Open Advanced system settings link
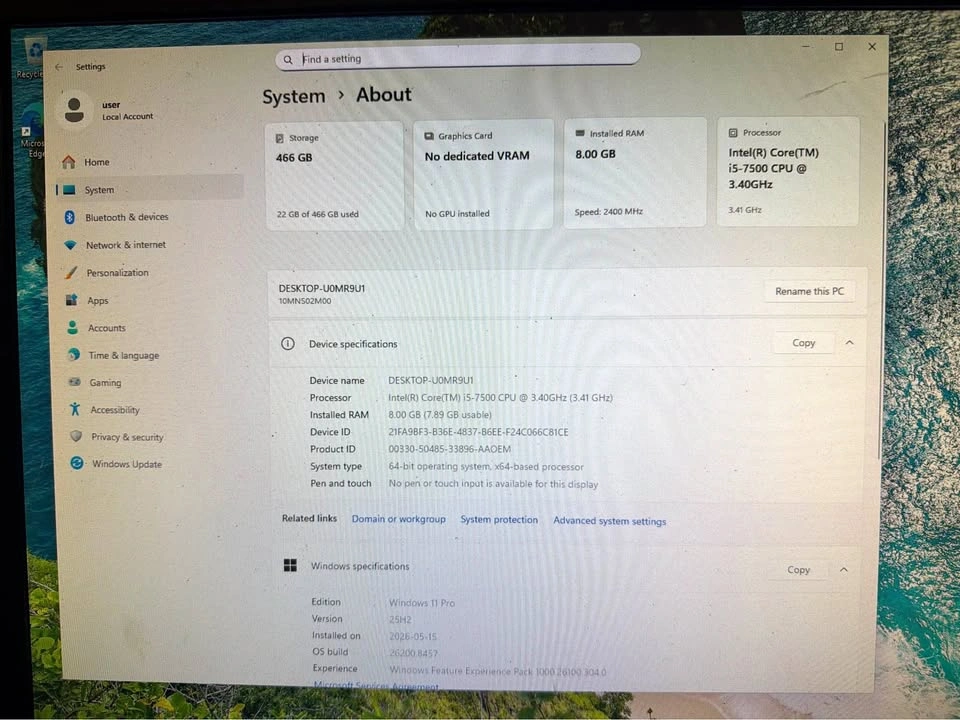 tap(609, 520)
